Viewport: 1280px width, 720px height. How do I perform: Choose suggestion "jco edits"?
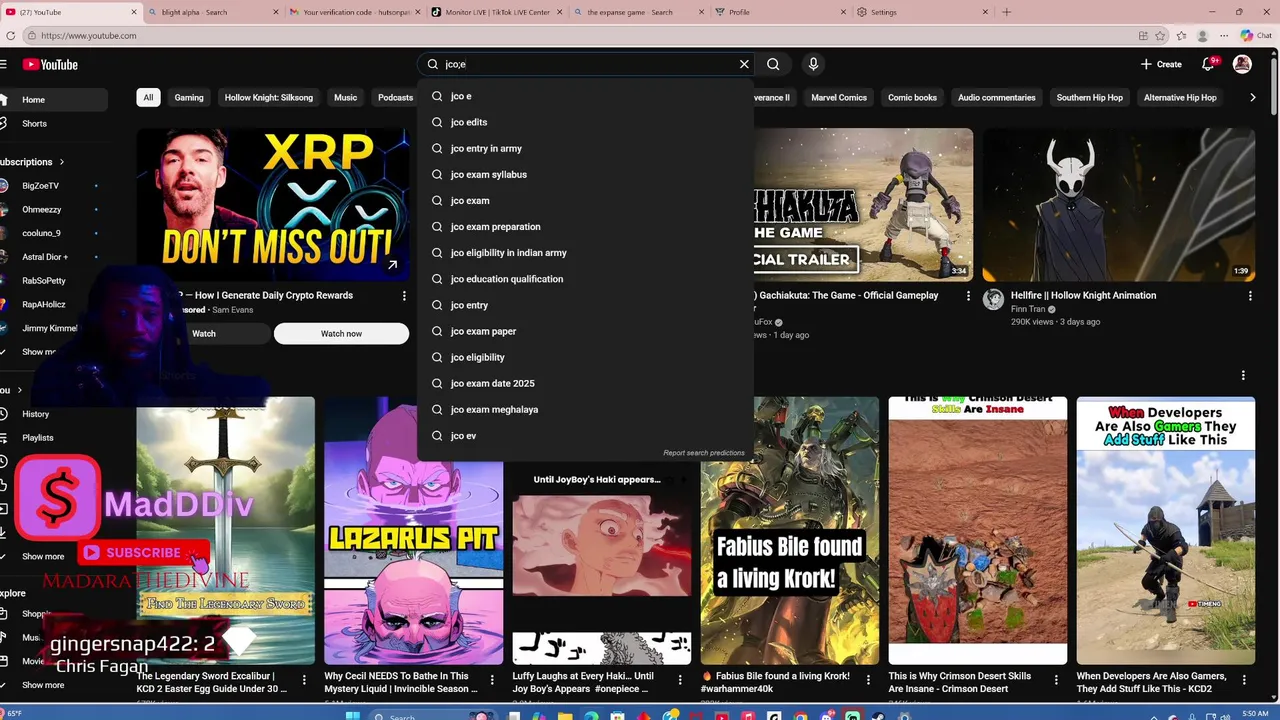(x=585, y=122)
